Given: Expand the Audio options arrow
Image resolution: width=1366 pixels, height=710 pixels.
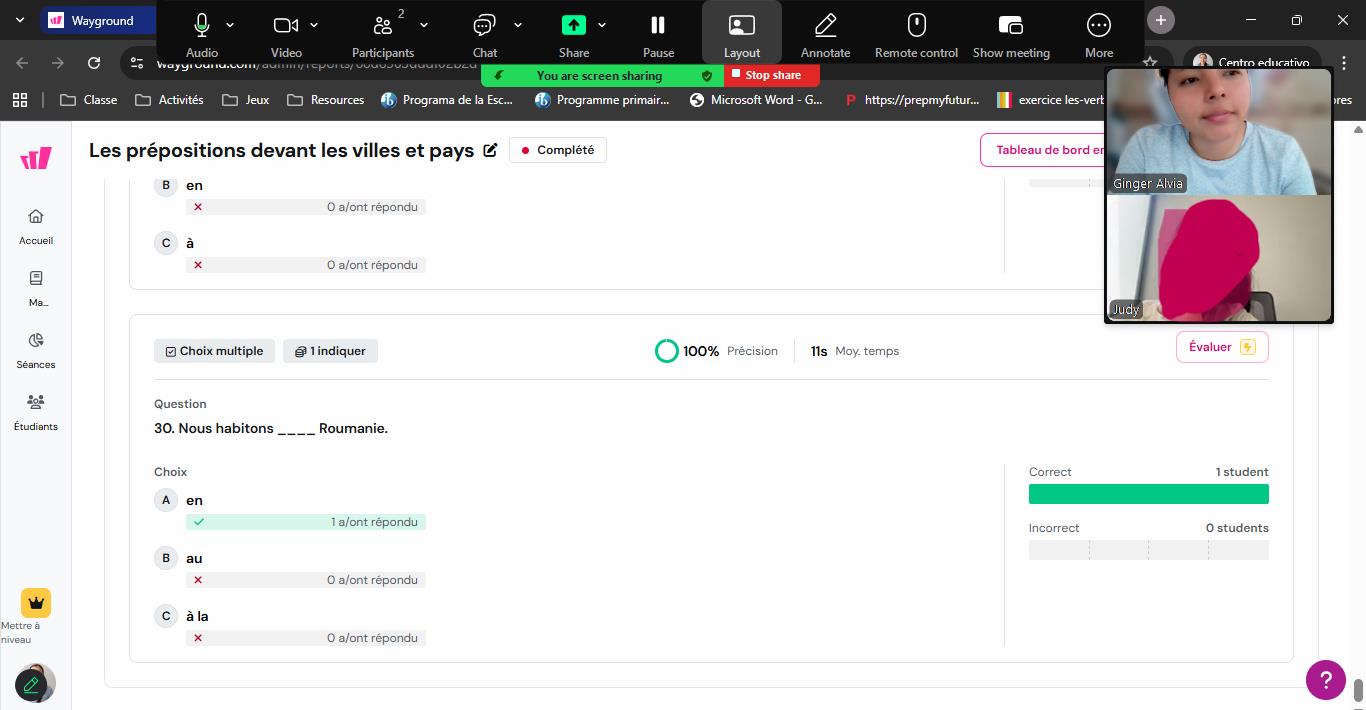Looking at the screenshot, I should pos(231,25).
